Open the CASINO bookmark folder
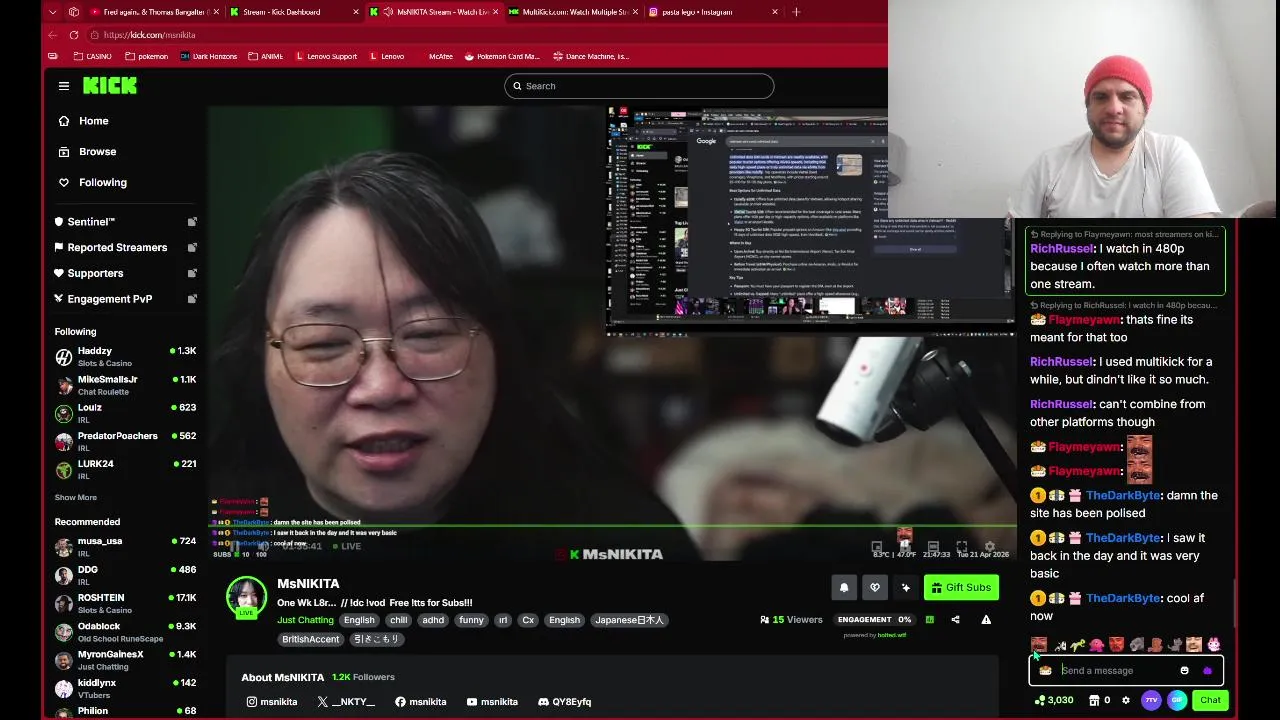 point(92,57)
